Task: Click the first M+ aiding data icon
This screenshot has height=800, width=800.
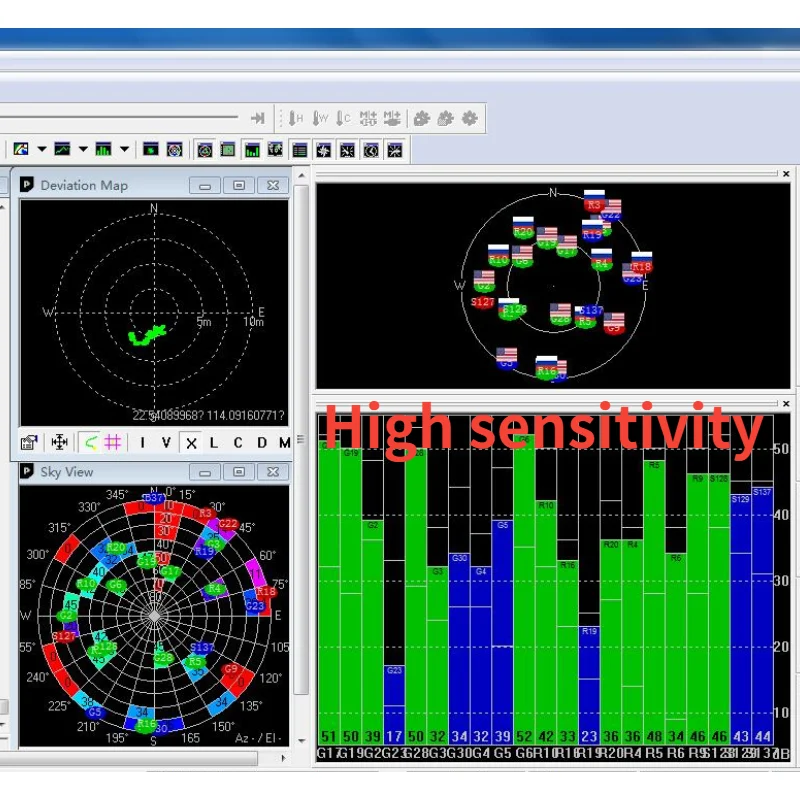Action: pyautogui.click(x=368, y=119)
